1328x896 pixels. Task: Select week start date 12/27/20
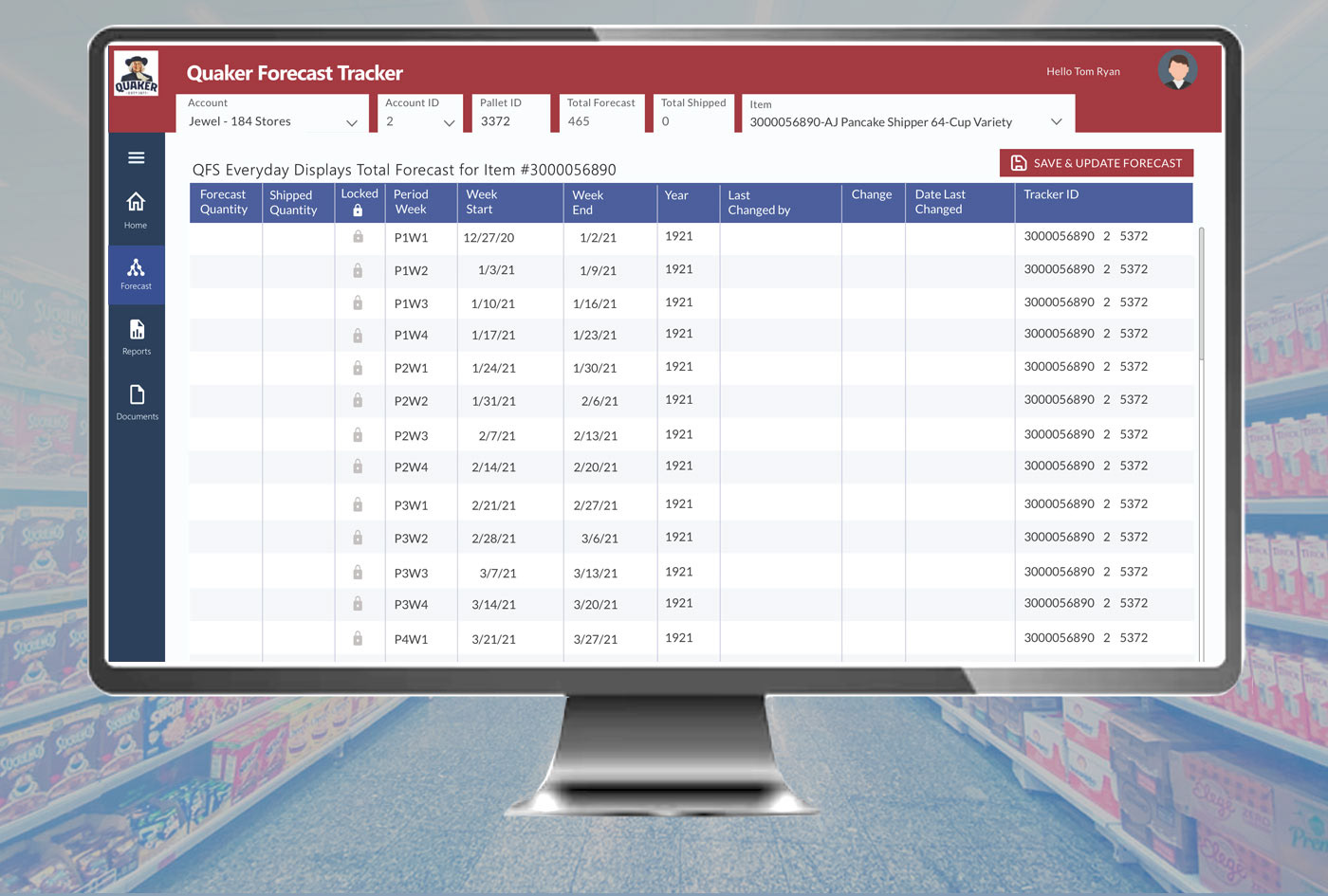pos(489,238)
